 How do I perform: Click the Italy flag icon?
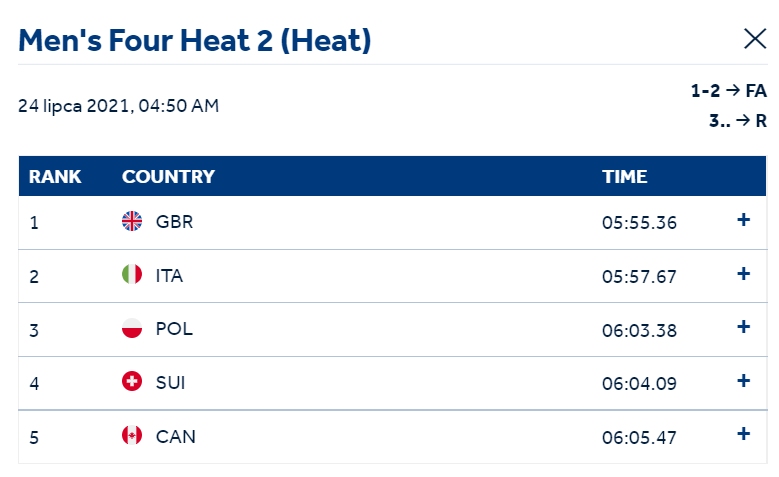click(x=132, y=274)
